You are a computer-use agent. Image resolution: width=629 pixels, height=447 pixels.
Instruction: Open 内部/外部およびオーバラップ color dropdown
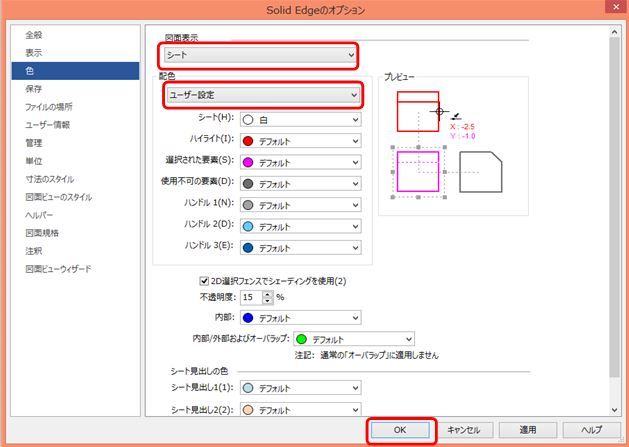354,339
